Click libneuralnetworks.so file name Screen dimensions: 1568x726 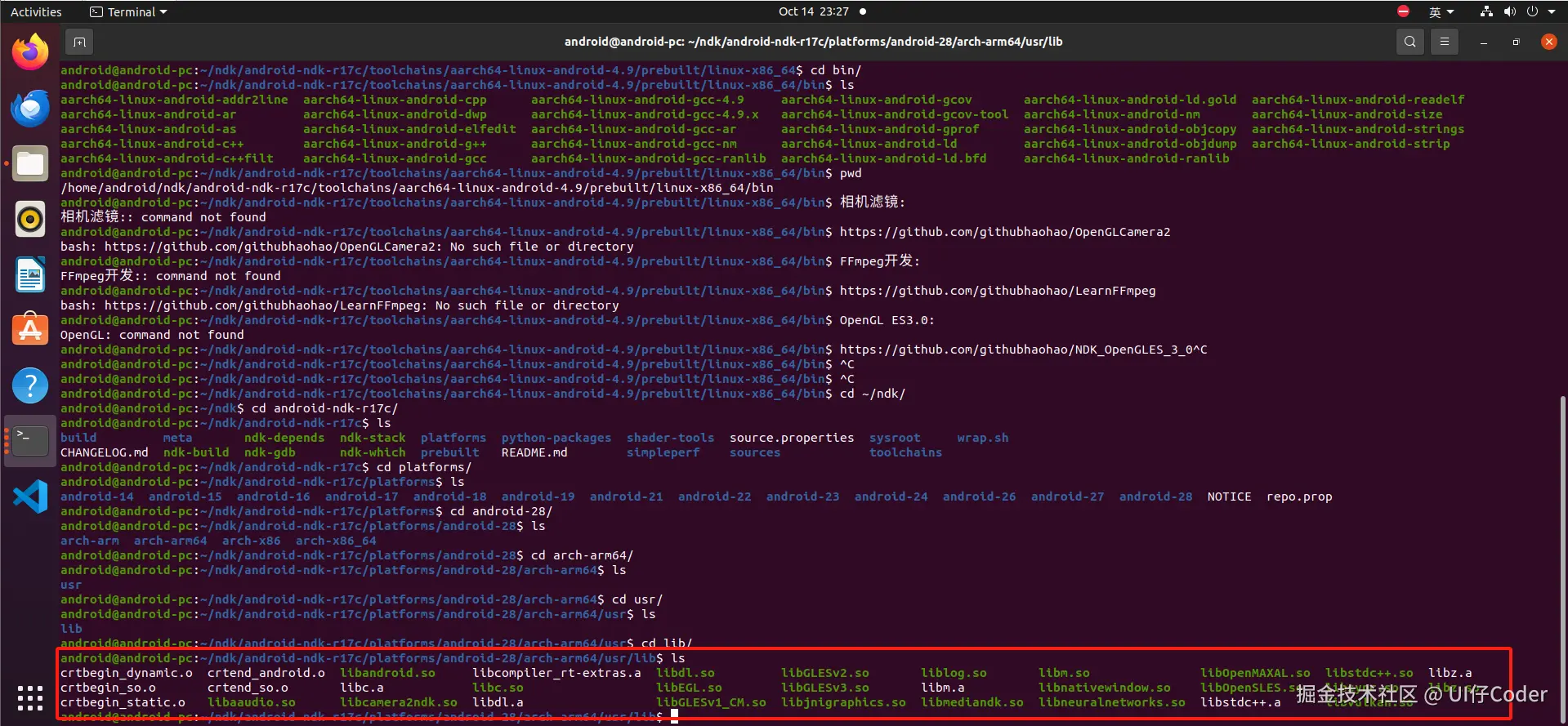(1112, 702)
